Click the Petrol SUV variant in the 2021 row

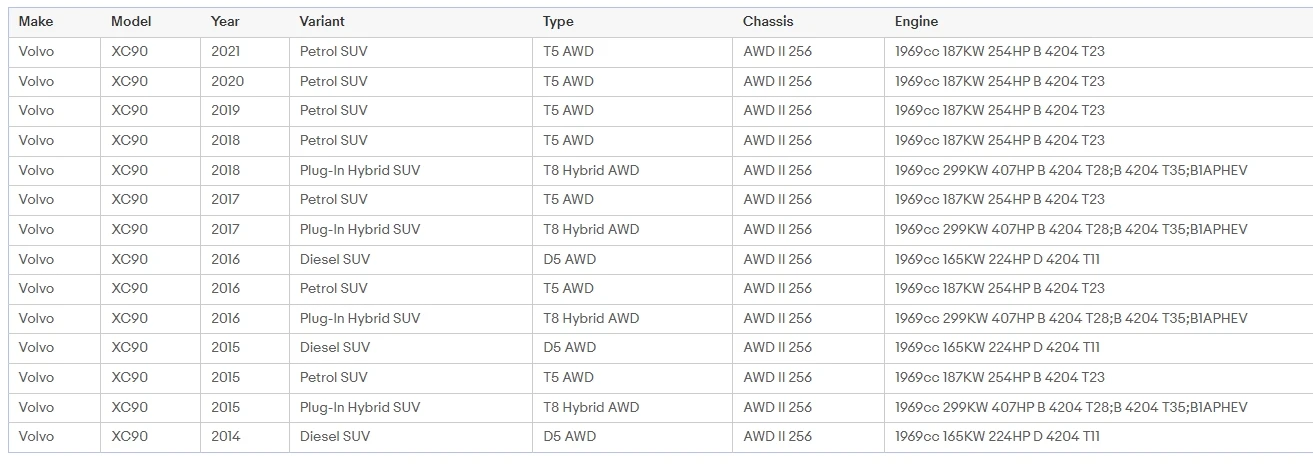click(x=333, y=52)
